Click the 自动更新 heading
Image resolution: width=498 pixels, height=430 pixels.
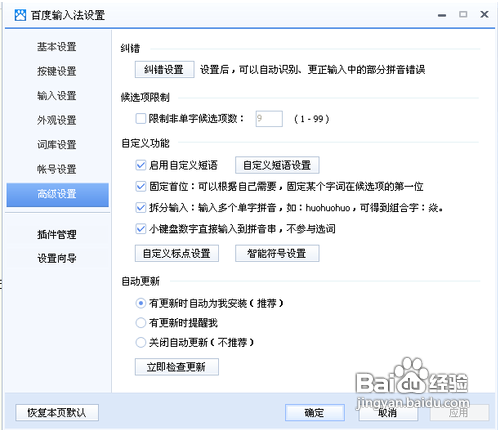140,281
